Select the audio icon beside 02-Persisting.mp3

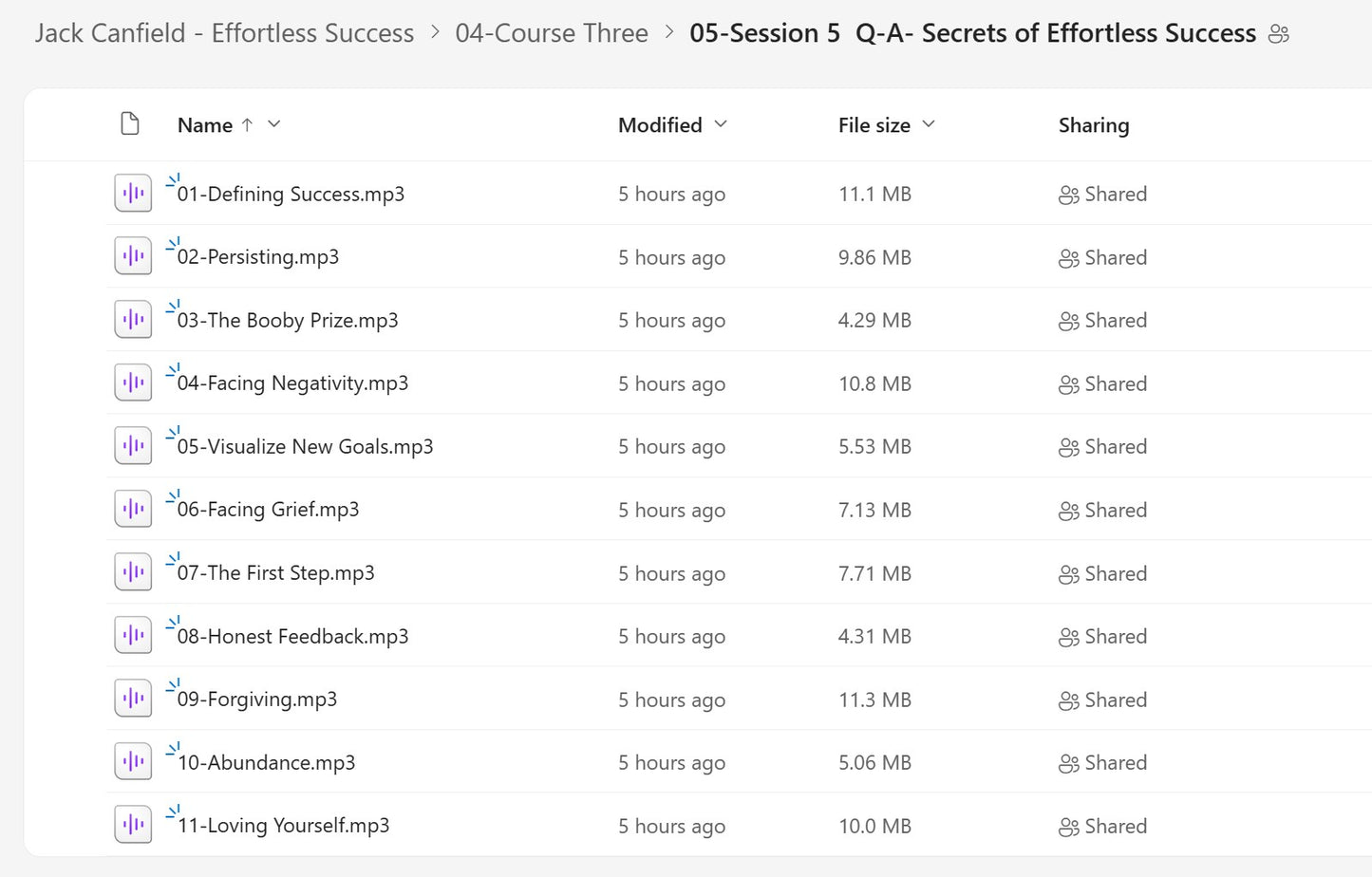tap(132, 255)
